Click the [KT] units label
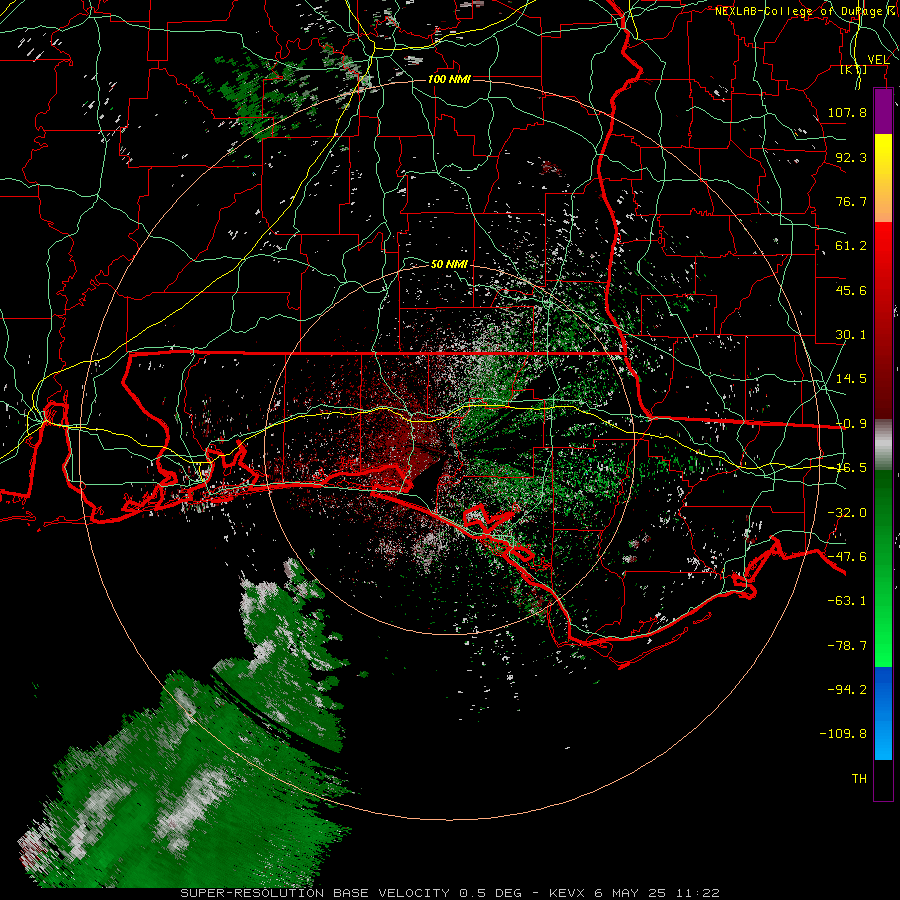Viewport: 900px width, 900px height. tap(853, 69)
